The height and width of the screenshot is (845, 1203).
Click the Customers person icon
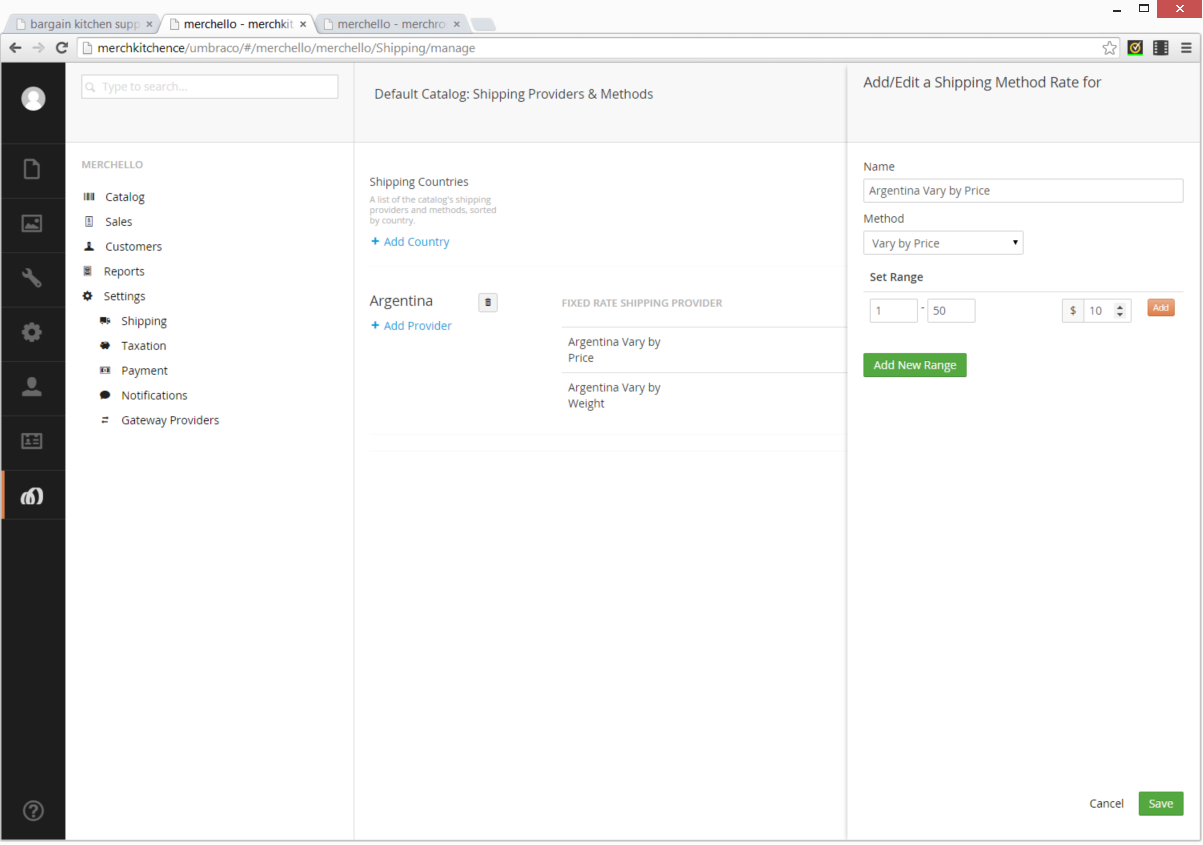pyautogui.click(x=89, y=246)
